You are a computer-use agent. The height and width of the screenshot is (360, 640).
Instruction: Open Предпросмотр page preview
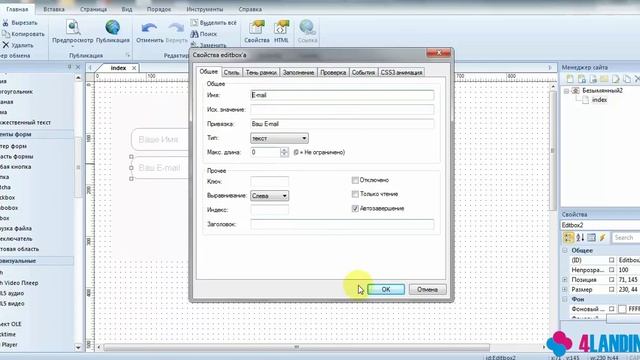coord(73,27)
